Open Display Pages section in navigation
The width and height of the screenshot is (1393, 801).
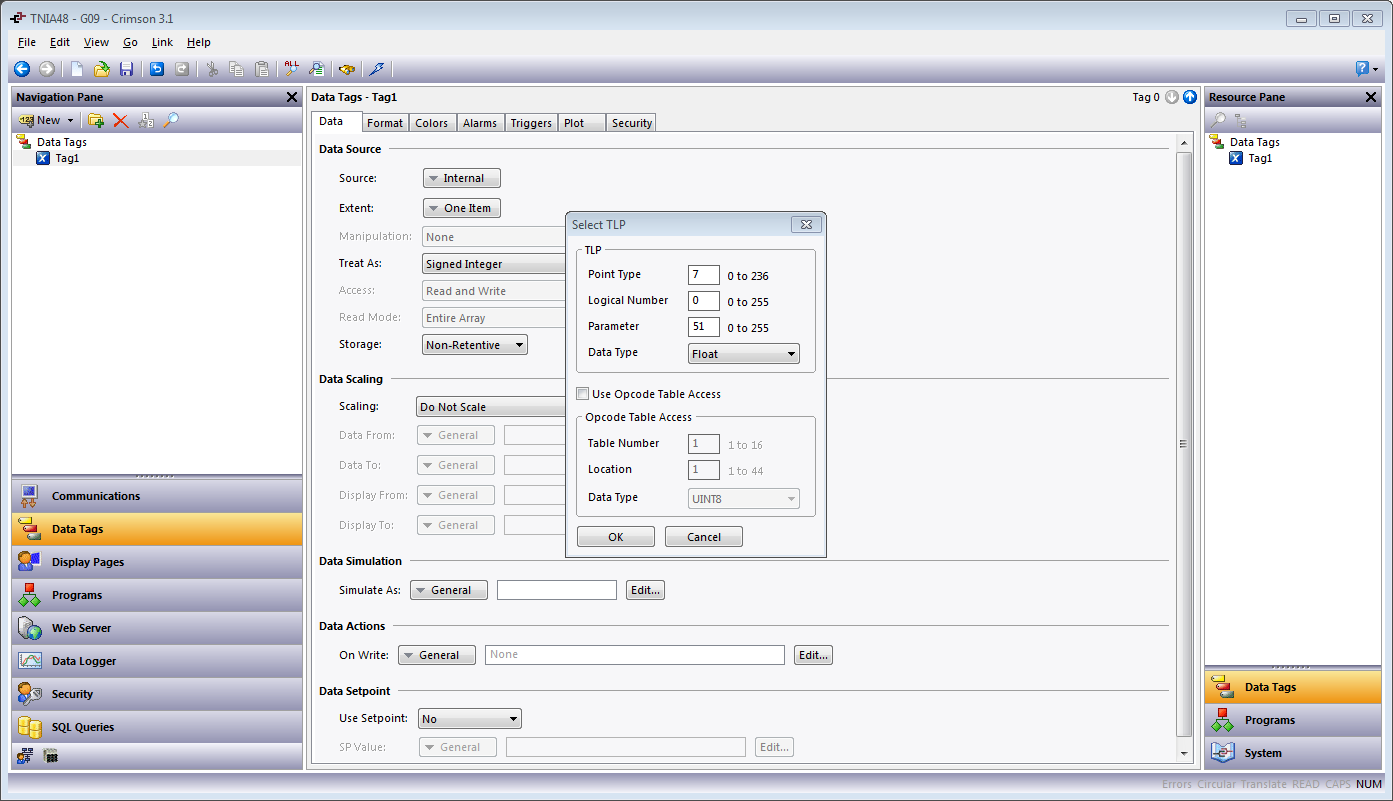point(157,562)
